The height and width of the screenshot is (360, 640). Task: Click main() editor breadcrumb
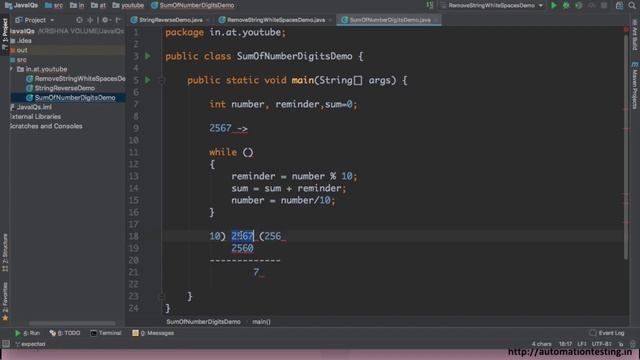pyautogui.click(x=261, y=322)
